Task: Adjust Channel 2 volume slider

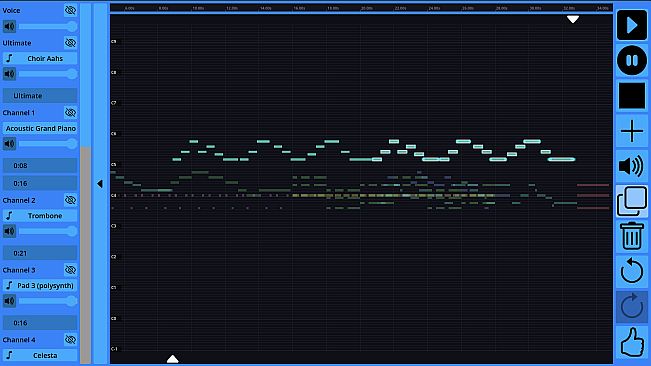Action: 48,231
